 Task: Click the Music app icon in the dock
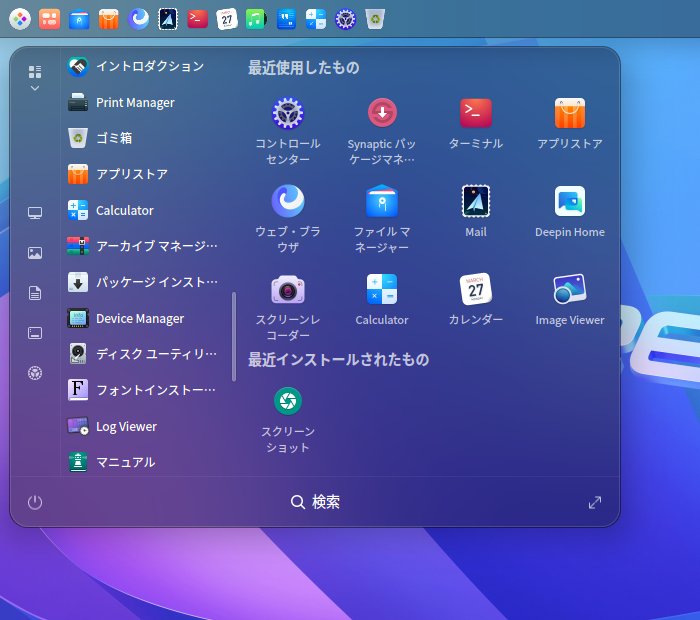256,18
